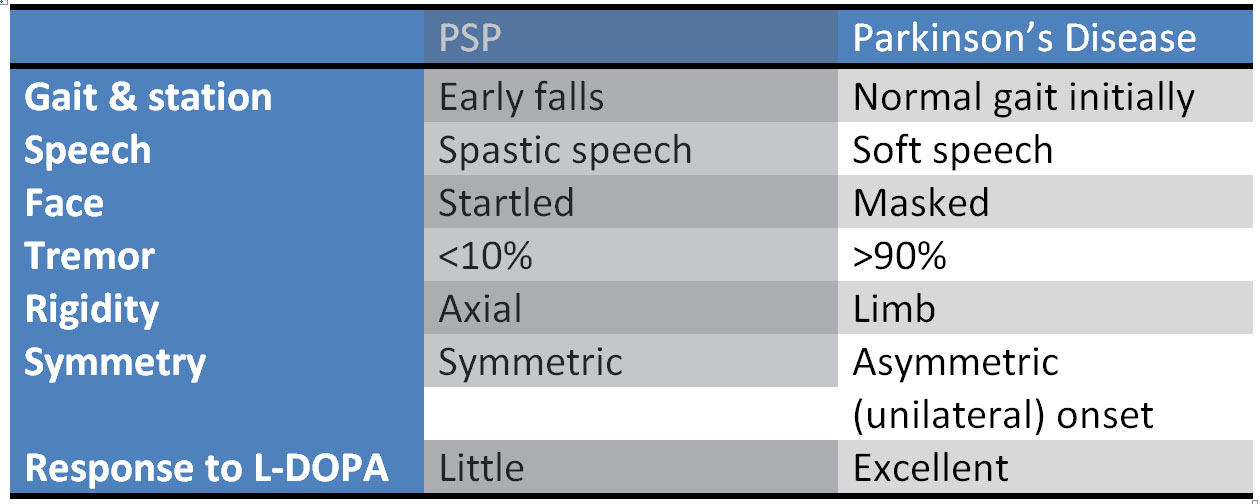Image resolution: width=1260 pixels, height=504 pixels.
Task: Select the Speech row label
Action: pyautogui.click(x=88, y=150)
